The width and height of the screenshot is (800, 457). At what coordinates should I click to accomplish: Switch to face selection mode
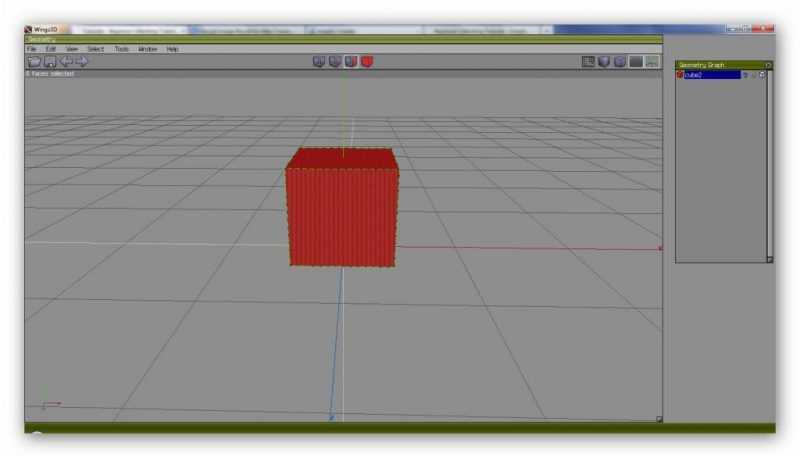click(351, 62)
